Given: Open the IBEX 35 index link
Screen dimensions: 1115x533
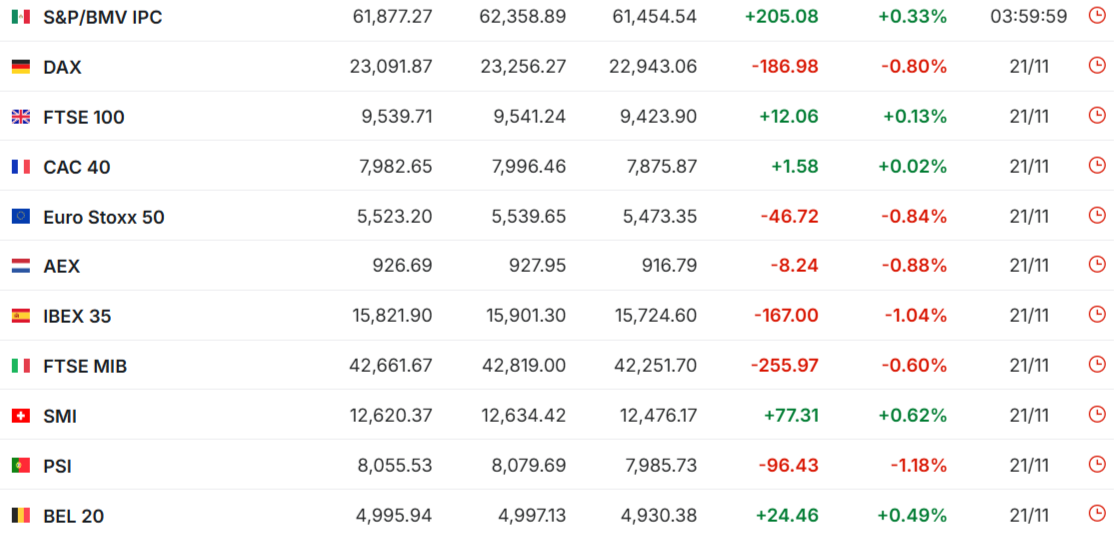Looking at the screenshot, I should 77,316.
